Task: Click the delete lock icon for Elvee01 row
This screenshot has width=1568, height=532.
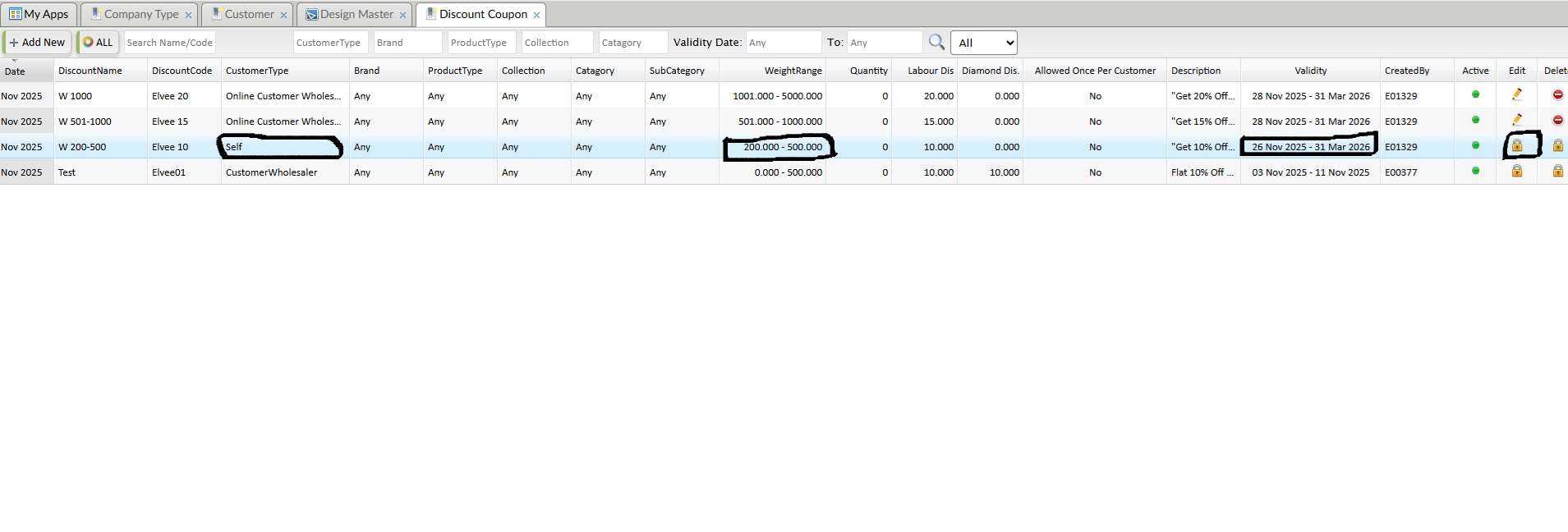Action: pyautogui.click(x=1557, y=172)
